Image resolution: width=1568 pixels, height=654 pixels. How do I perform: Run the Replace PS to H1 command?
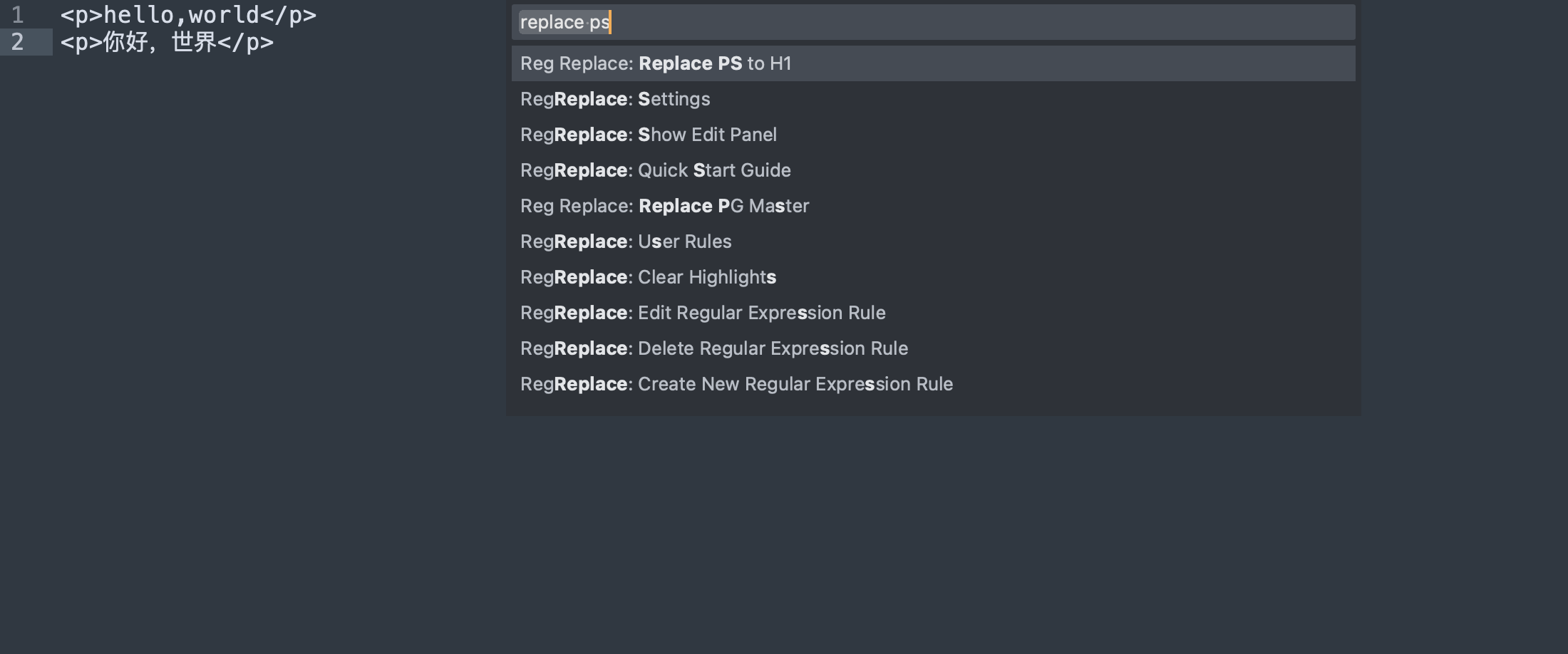click(x=656, y=63)
